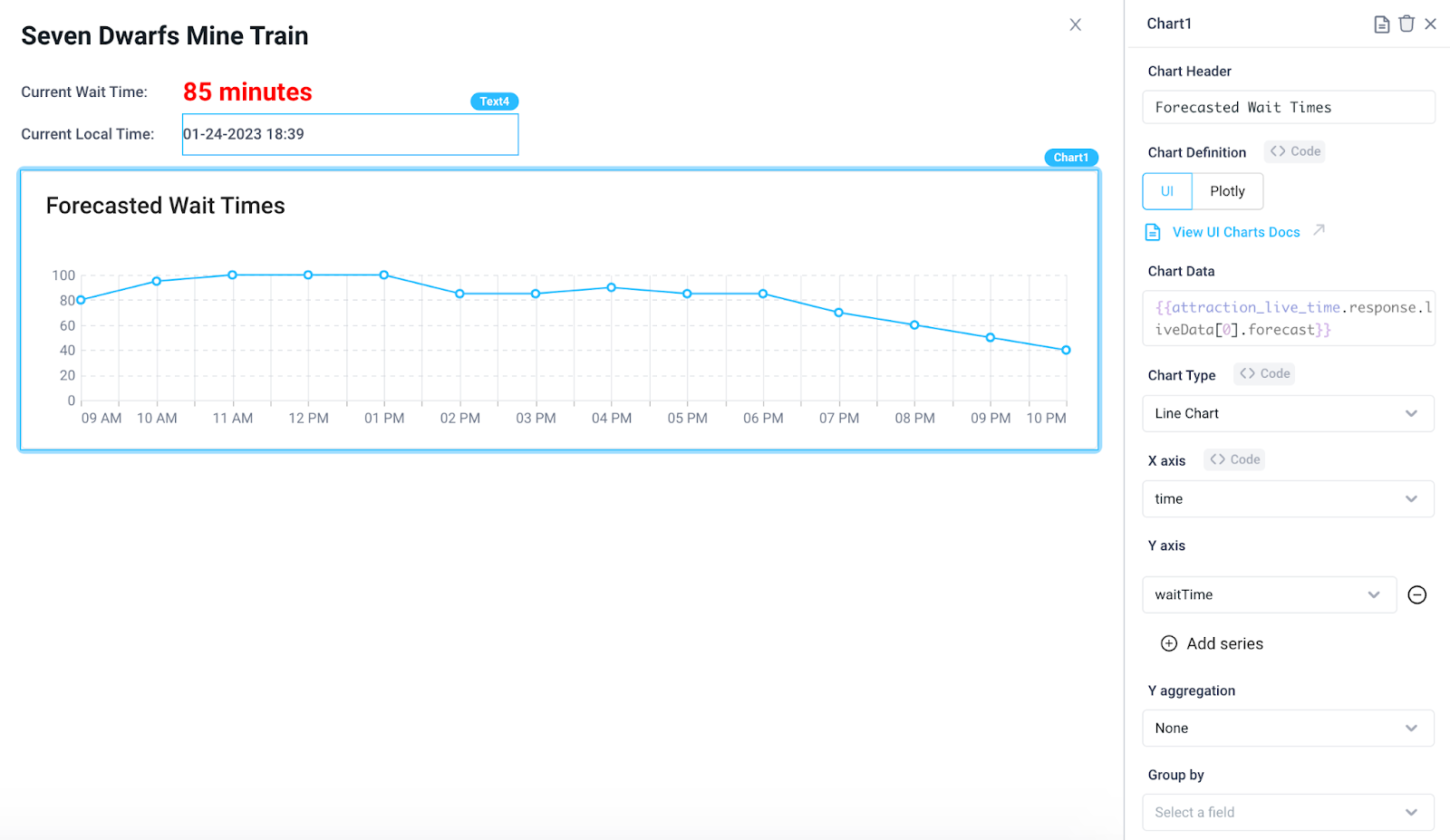
Task: Select the Chart1 label on the chart
Action: pyautogui.click(x=1071, y=157)
